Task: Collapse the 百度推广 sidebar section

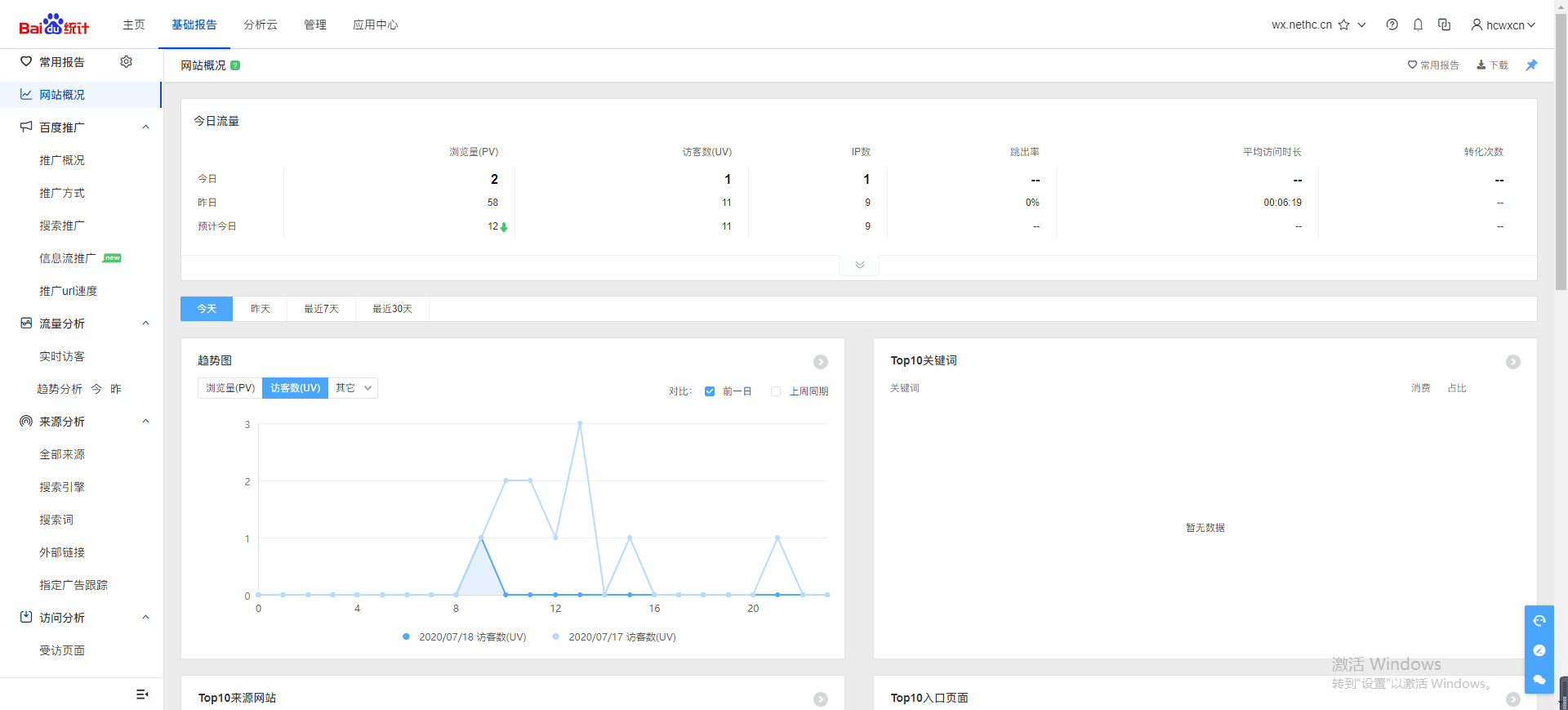Action: (145, 127)
